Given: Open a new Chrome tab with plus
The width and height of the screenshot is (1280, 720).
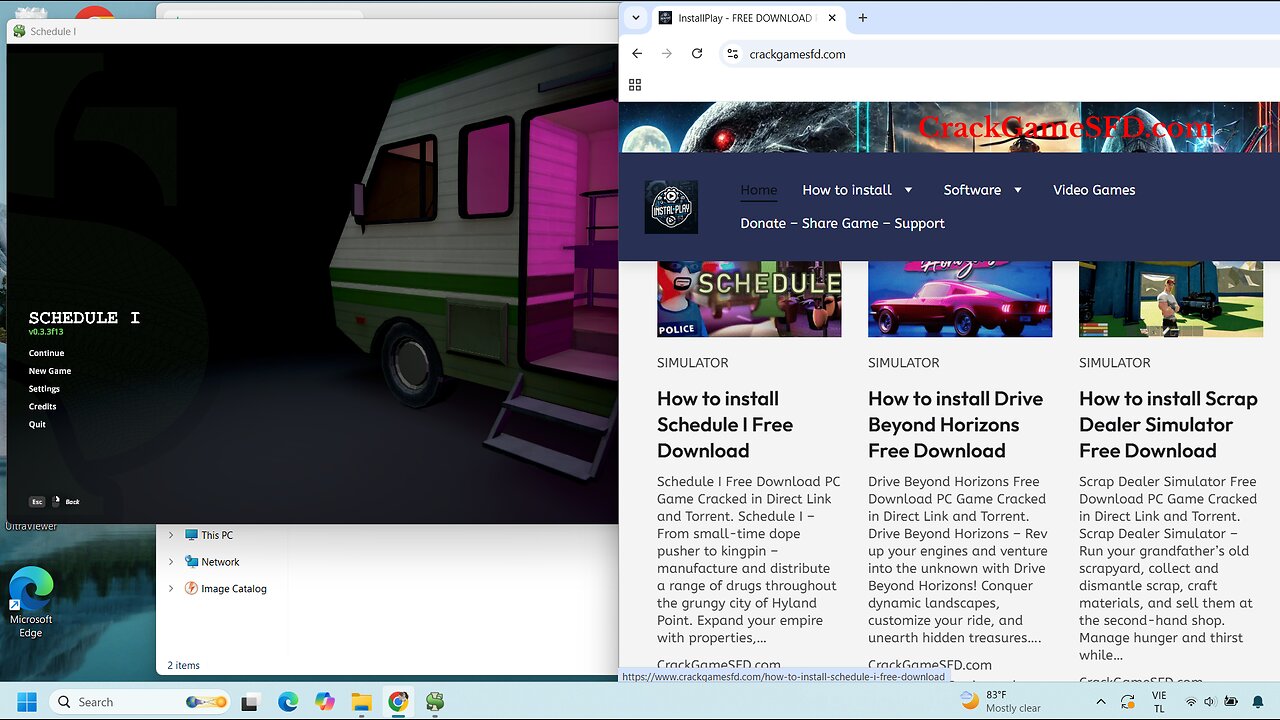Looking at the screenshot, I should (863, 18).
